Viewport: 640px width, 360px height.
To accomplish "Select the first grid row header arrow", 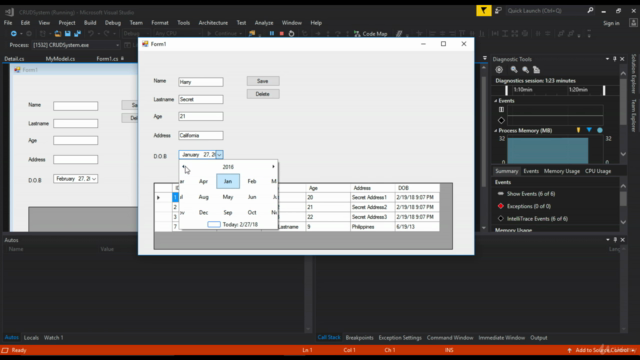I will [158, 198].
